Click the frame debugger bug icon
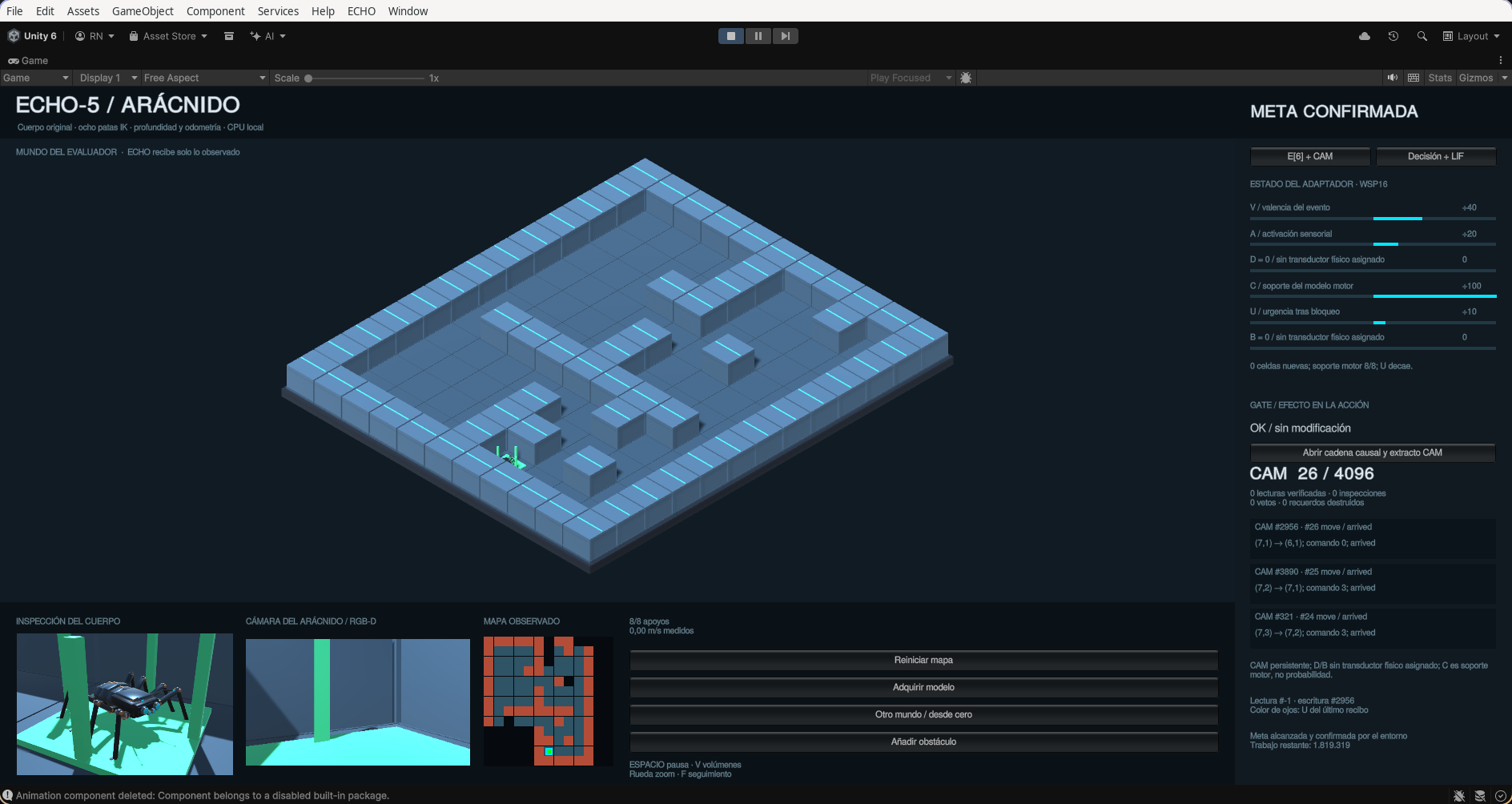Viewport: 1512px width, 804px height. point(966,78)
